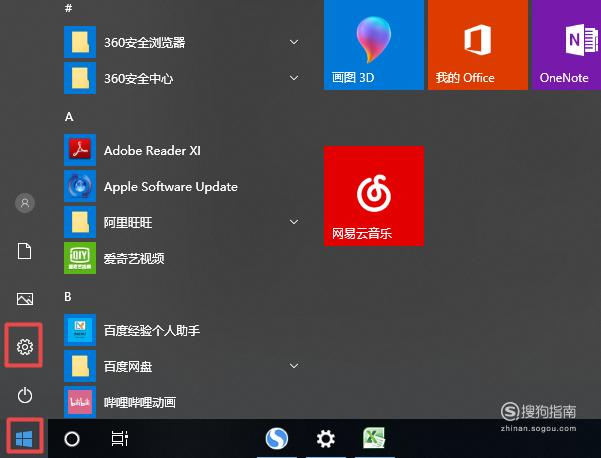The height and width of the screenshot is (458, 601).
Task: Open the Pictures sidebar icon
Action: click(25, 299)
